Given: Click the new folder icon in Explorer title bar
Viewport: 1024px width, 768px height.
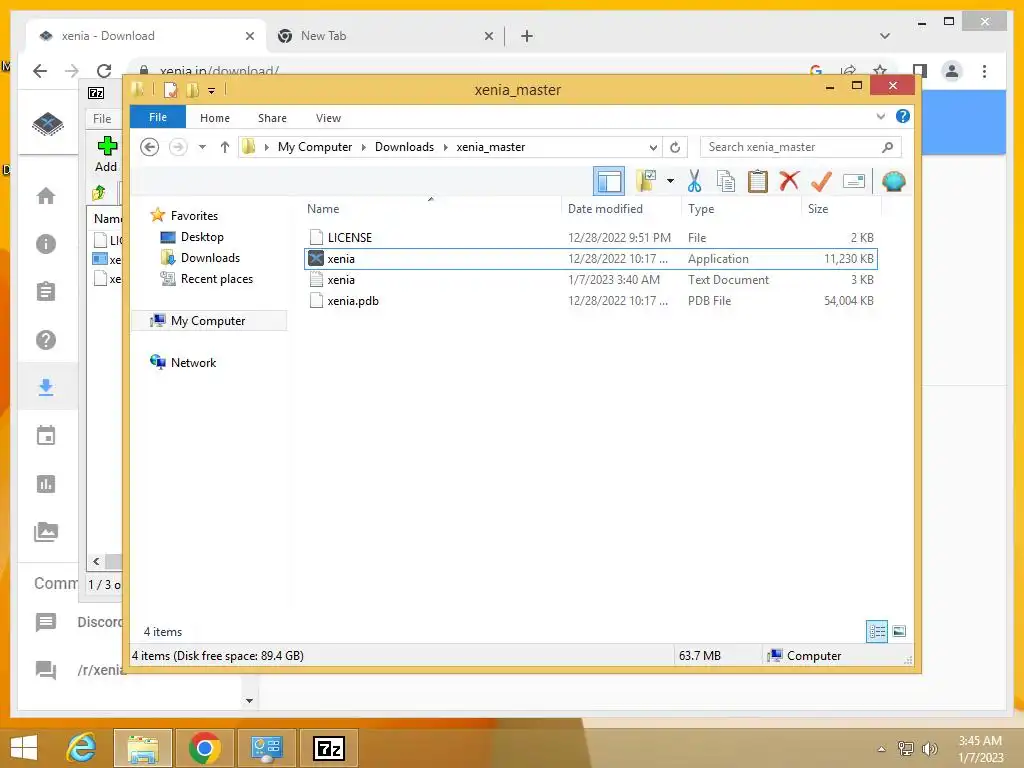Looking at the screenshot, I should [192, 90].
